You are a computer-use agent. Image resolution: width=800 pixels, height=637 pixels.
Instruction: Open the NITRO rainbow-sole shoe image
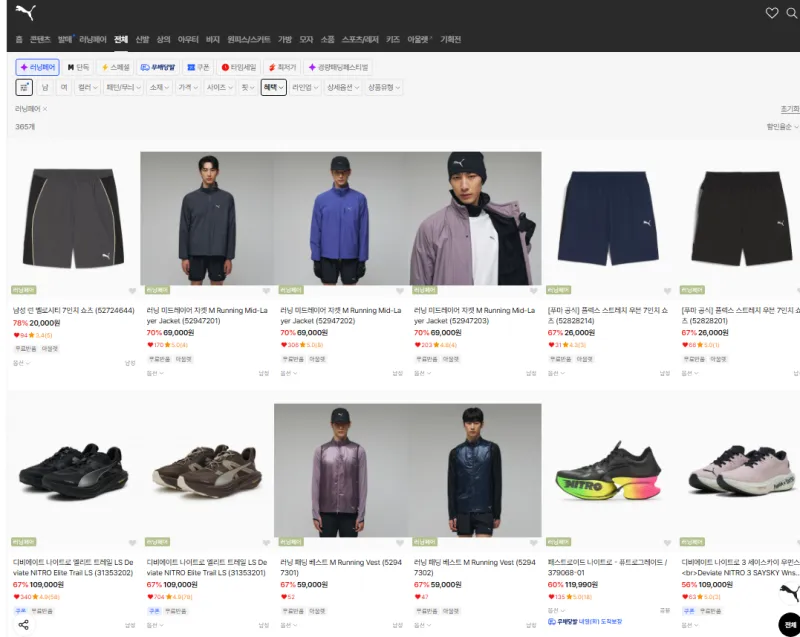point(608,470)
